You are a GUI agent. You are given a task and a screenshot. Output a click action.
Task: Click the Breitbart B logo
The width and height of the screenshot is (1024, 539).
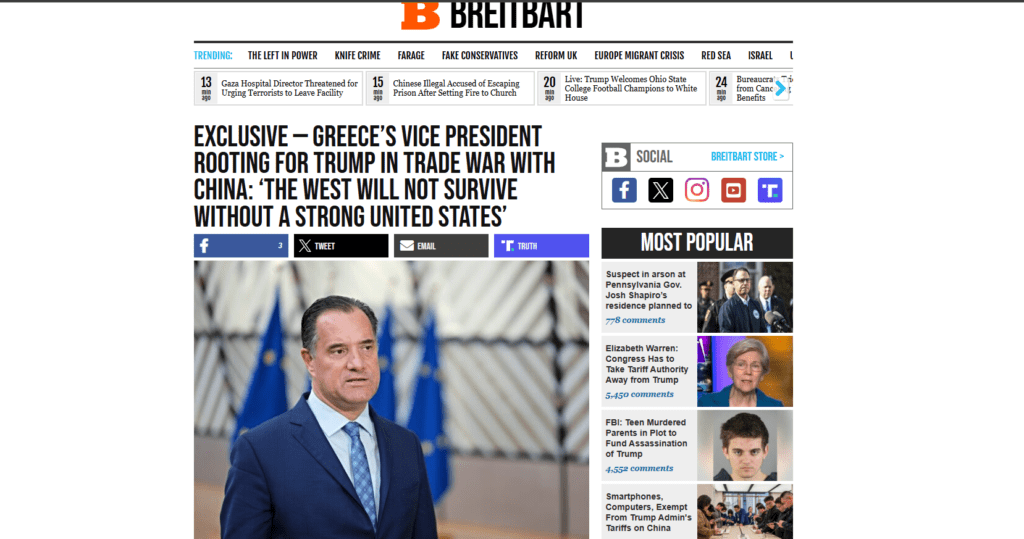(x=421, y=15)
